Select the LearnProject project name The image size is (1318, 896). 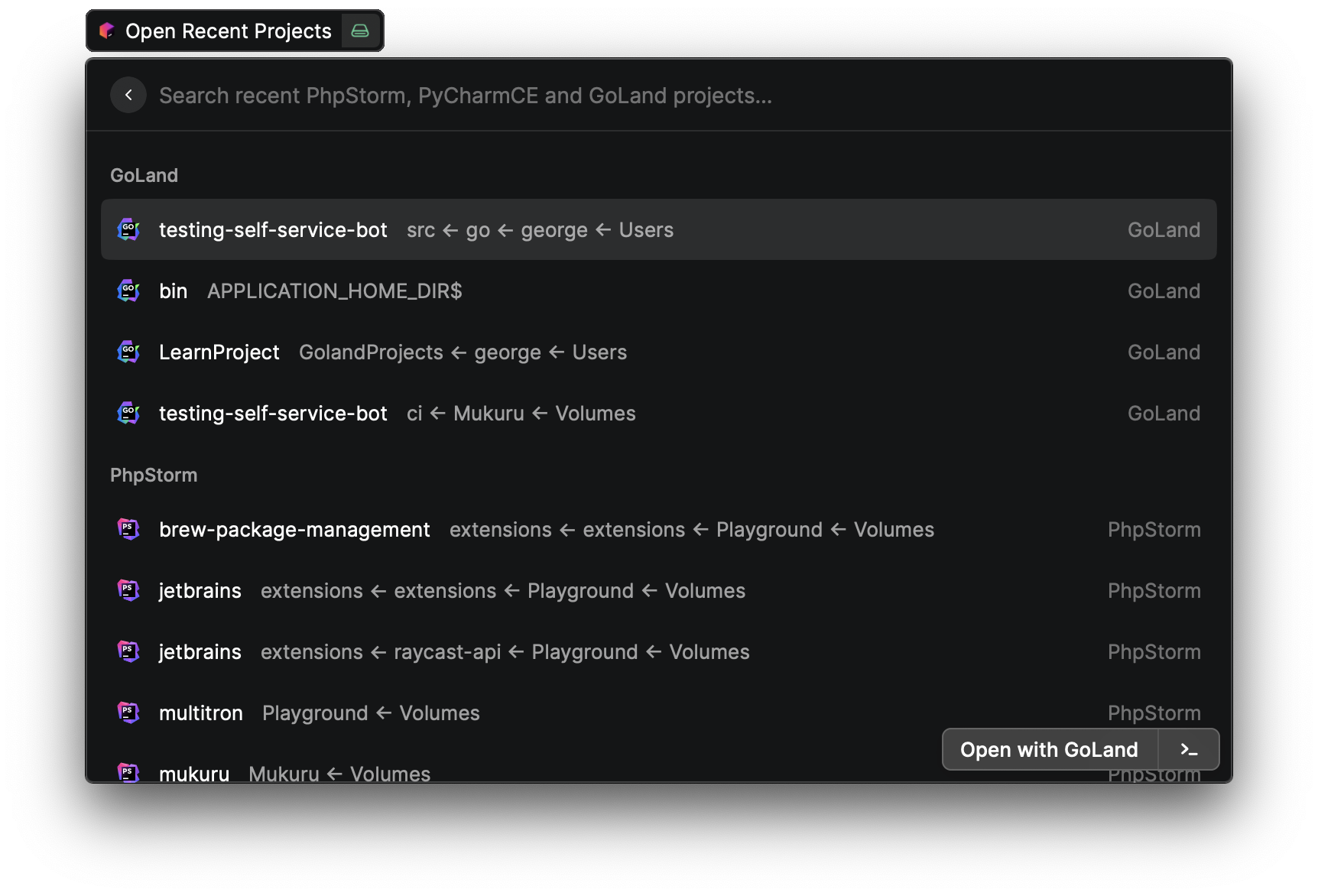tap(219, 352)
